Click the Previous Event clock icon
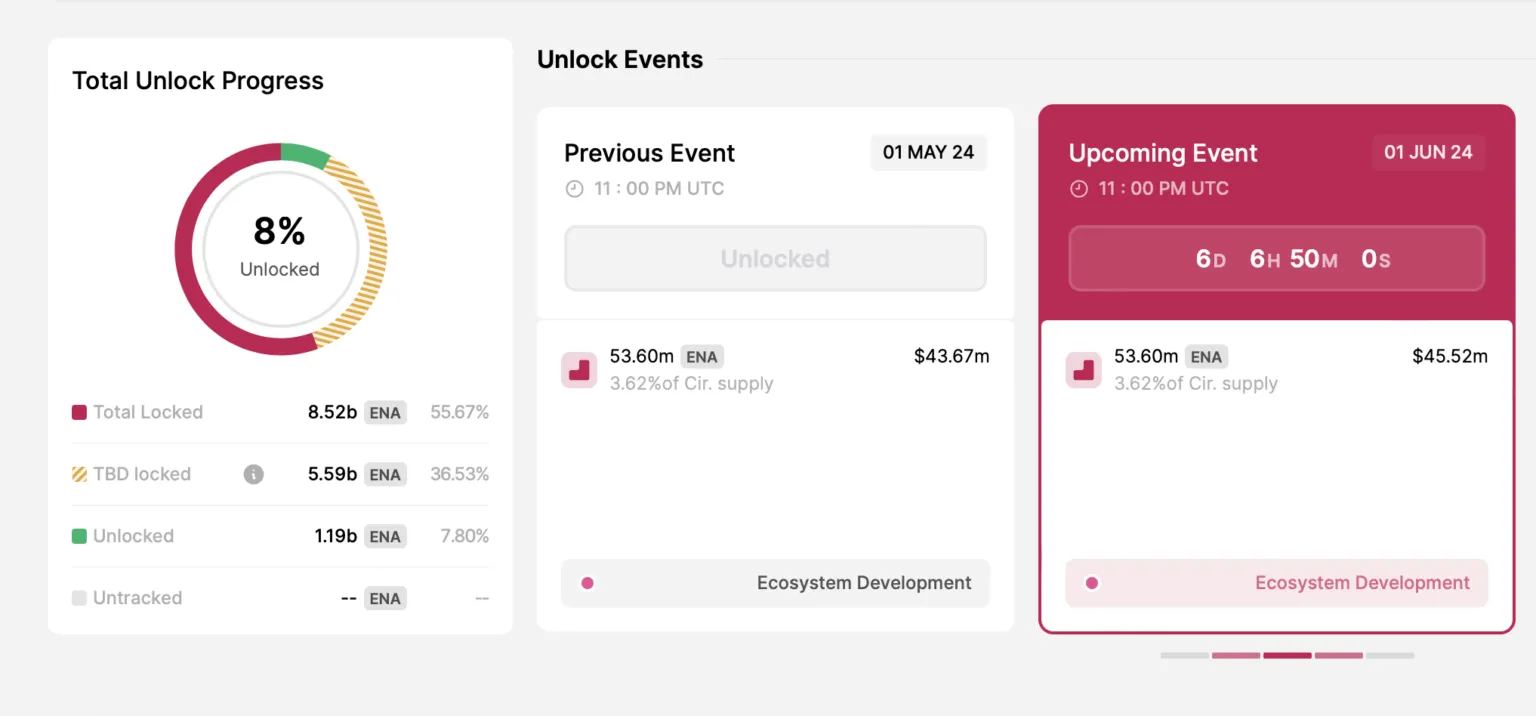The image size is (1536, 716). pos(574,189)
